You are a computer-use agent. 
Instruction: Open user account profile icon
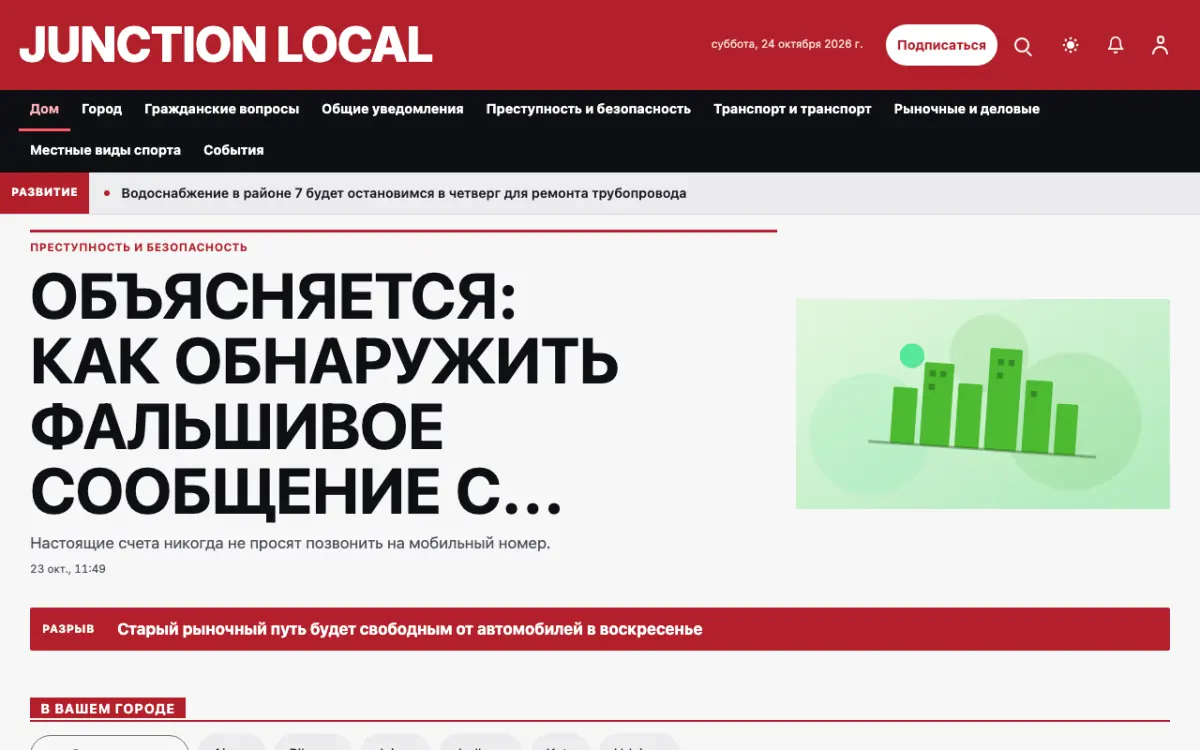point(1160,45)
